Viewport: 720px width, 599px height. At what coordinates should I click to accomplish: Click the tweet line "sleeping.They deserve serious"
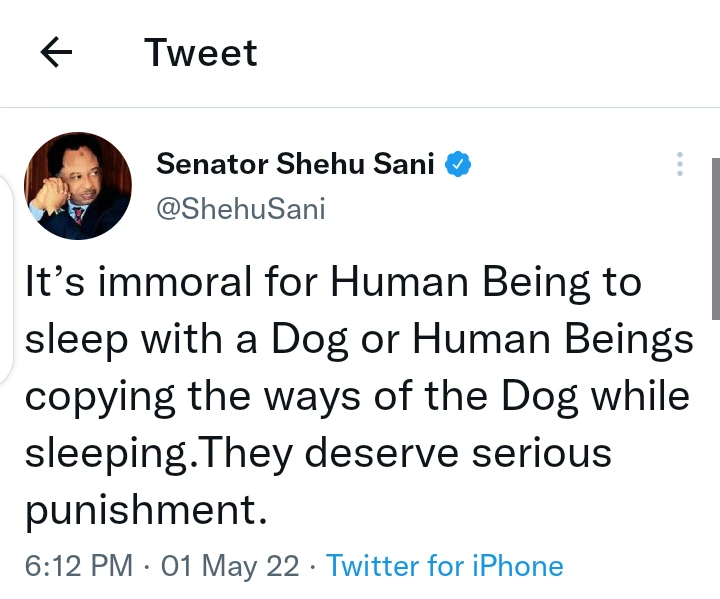[317, 453]
